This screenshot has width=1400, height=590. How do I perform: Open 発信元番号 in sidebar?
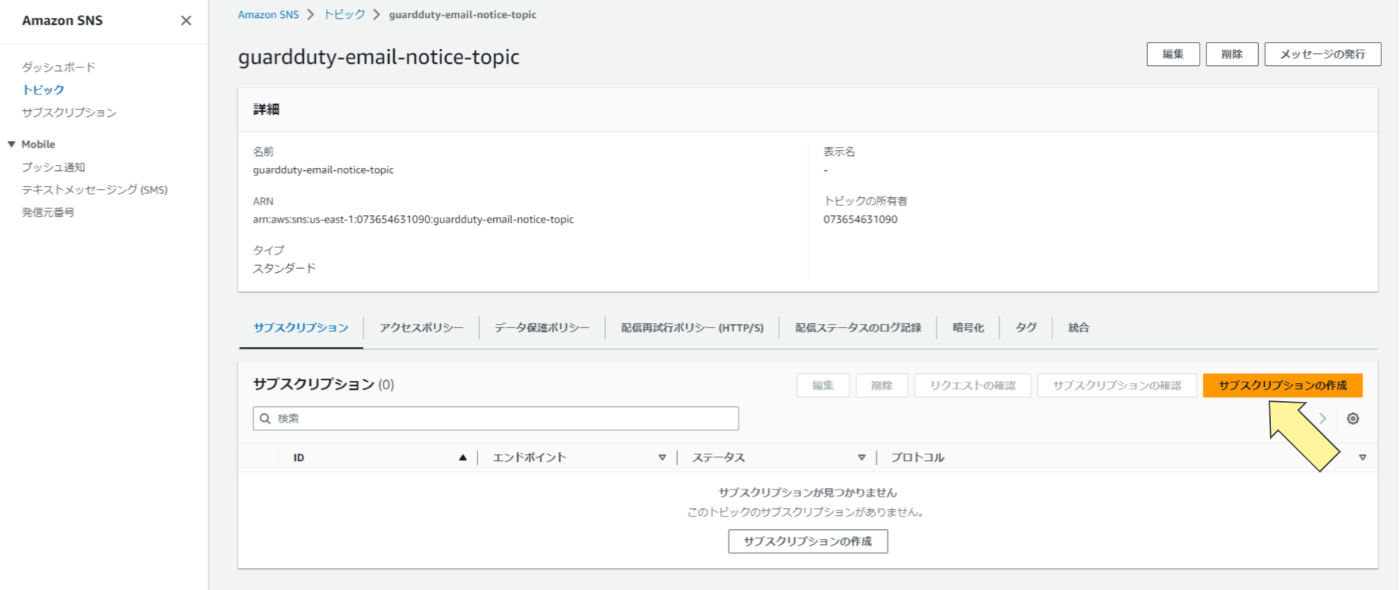[x=48, y=212]
